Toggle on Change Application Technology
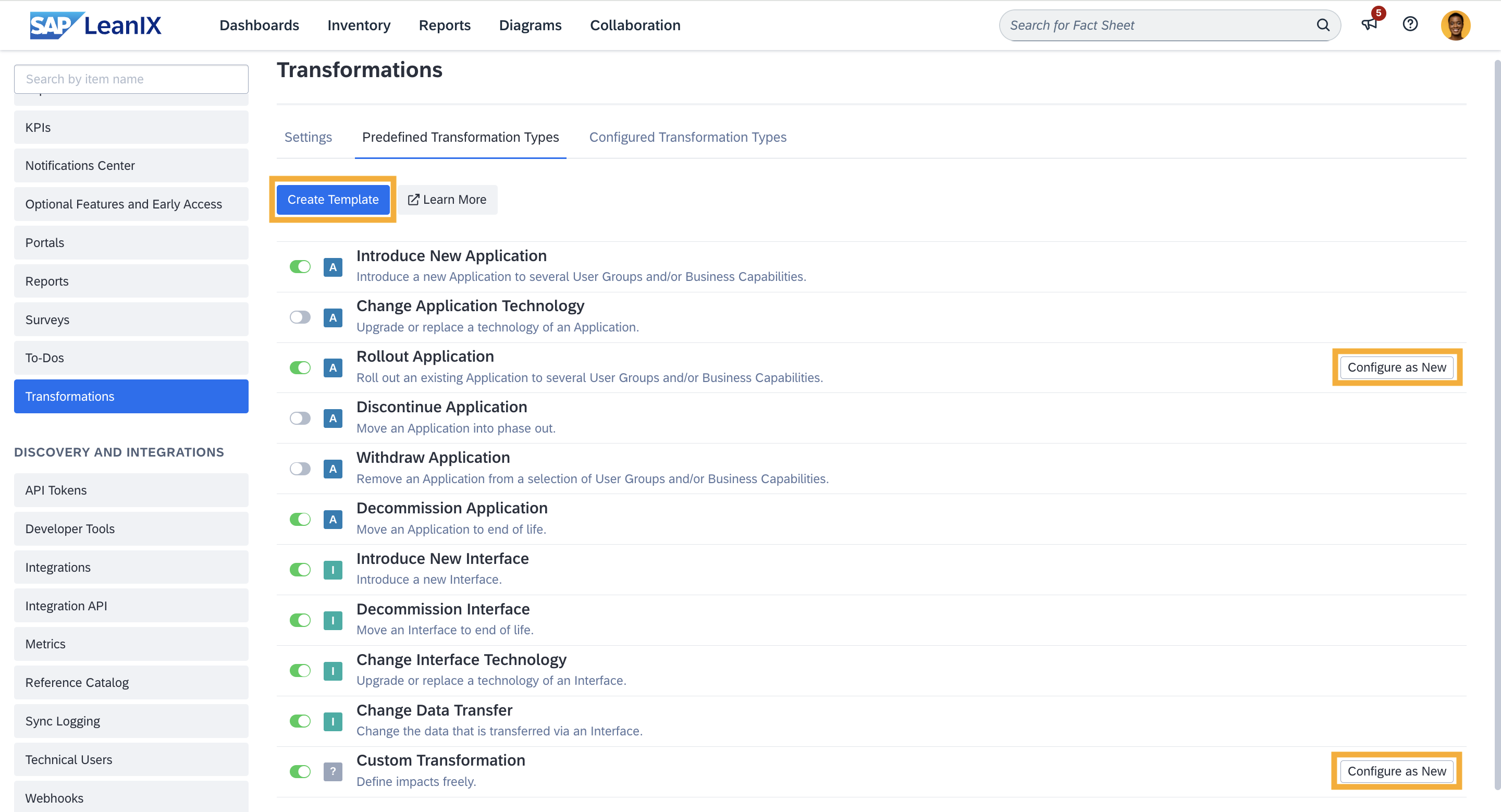The height and width of the screenshot is (812, 1501). [x=300, y=316]
